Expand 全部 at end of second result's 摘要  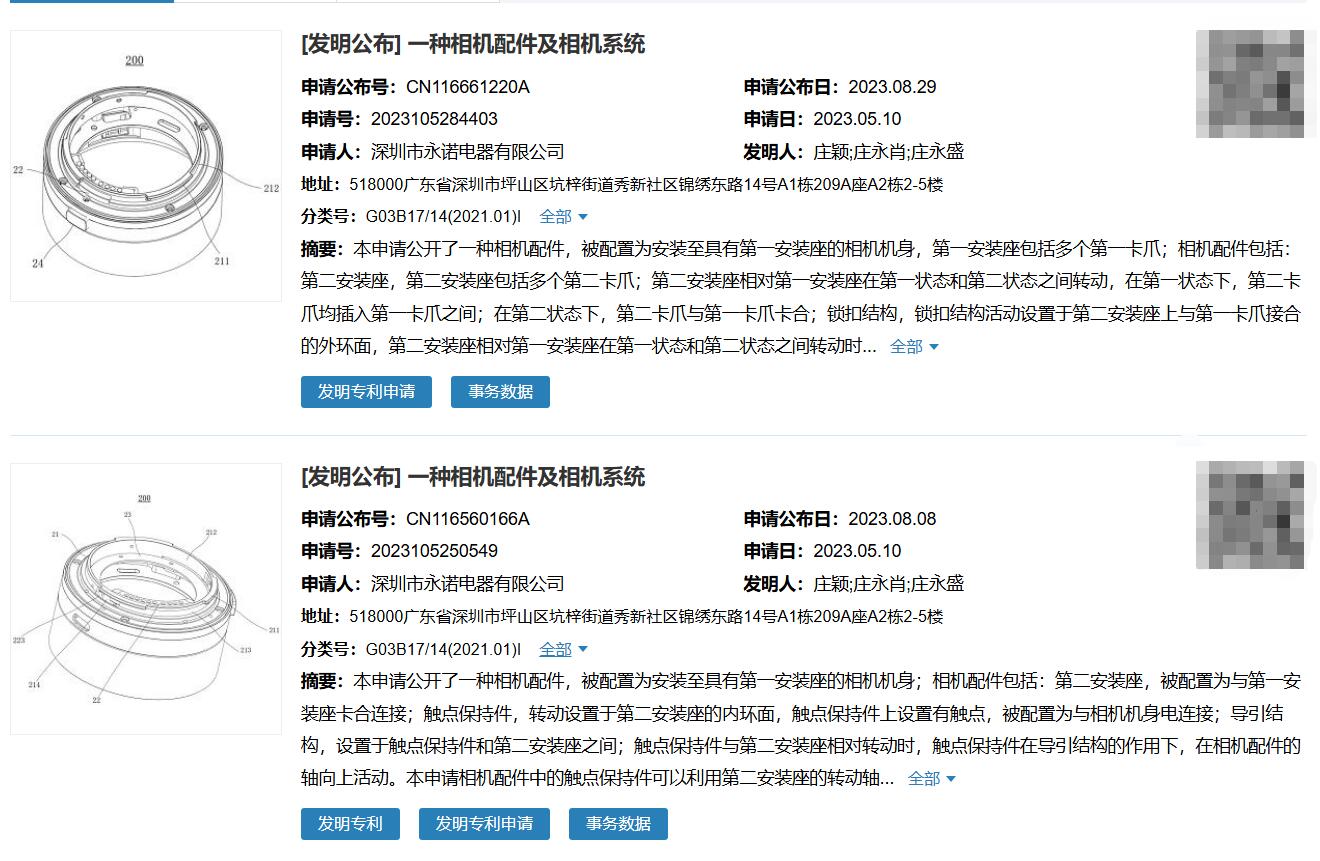click(x=931, y=779)
